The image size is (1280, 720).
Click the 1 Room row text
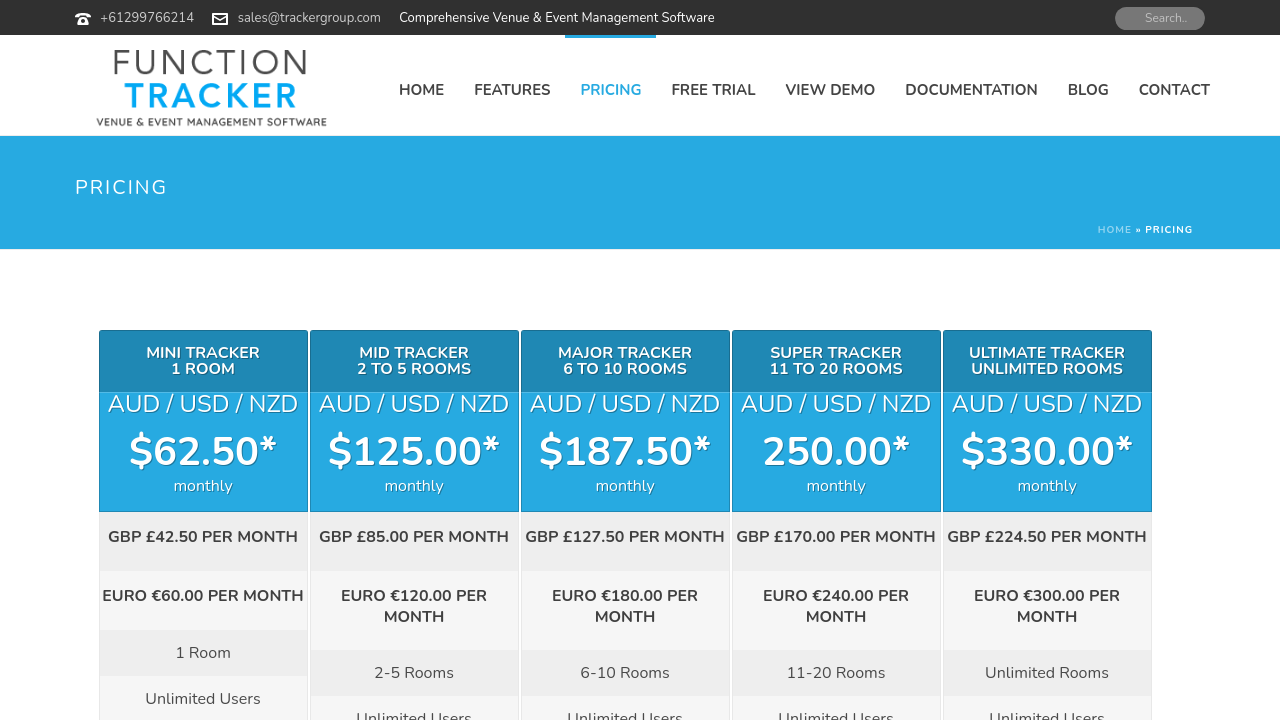tap(203, 653)
